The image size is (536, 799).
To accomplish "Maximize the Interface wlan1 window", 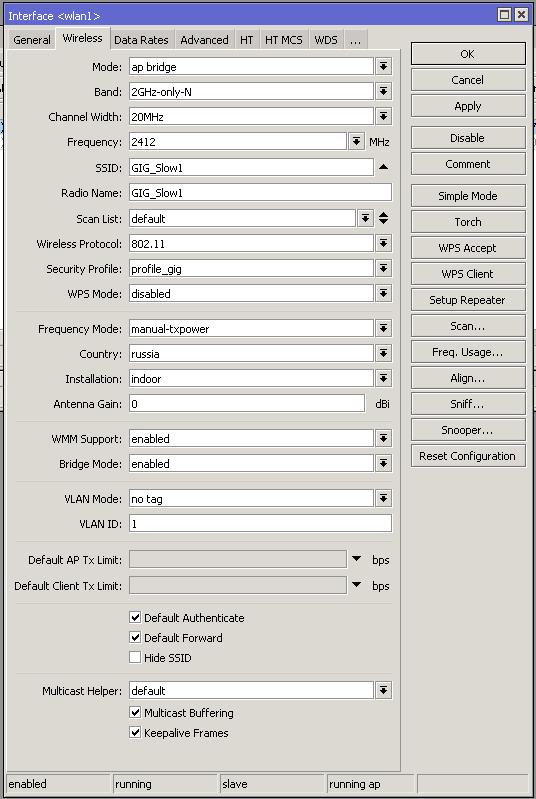I will [504, 15].
